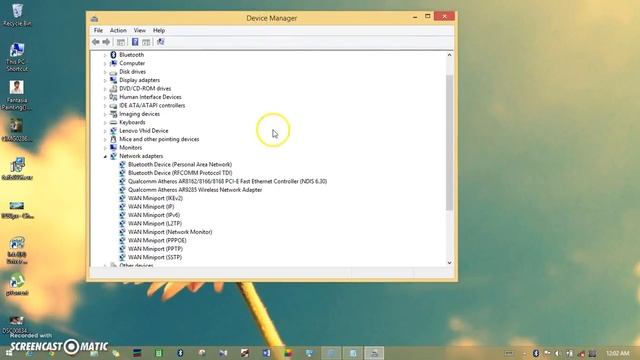
Task: Select Bluetooth Device (RFCOMM Protocol TDI)
Action: click(x=180, y=173)
